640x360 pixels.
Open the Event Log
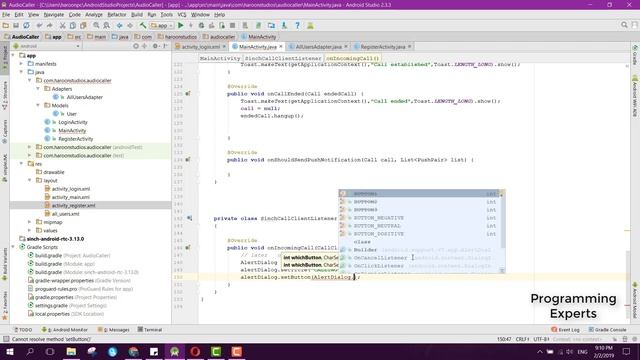click(566, 330)
